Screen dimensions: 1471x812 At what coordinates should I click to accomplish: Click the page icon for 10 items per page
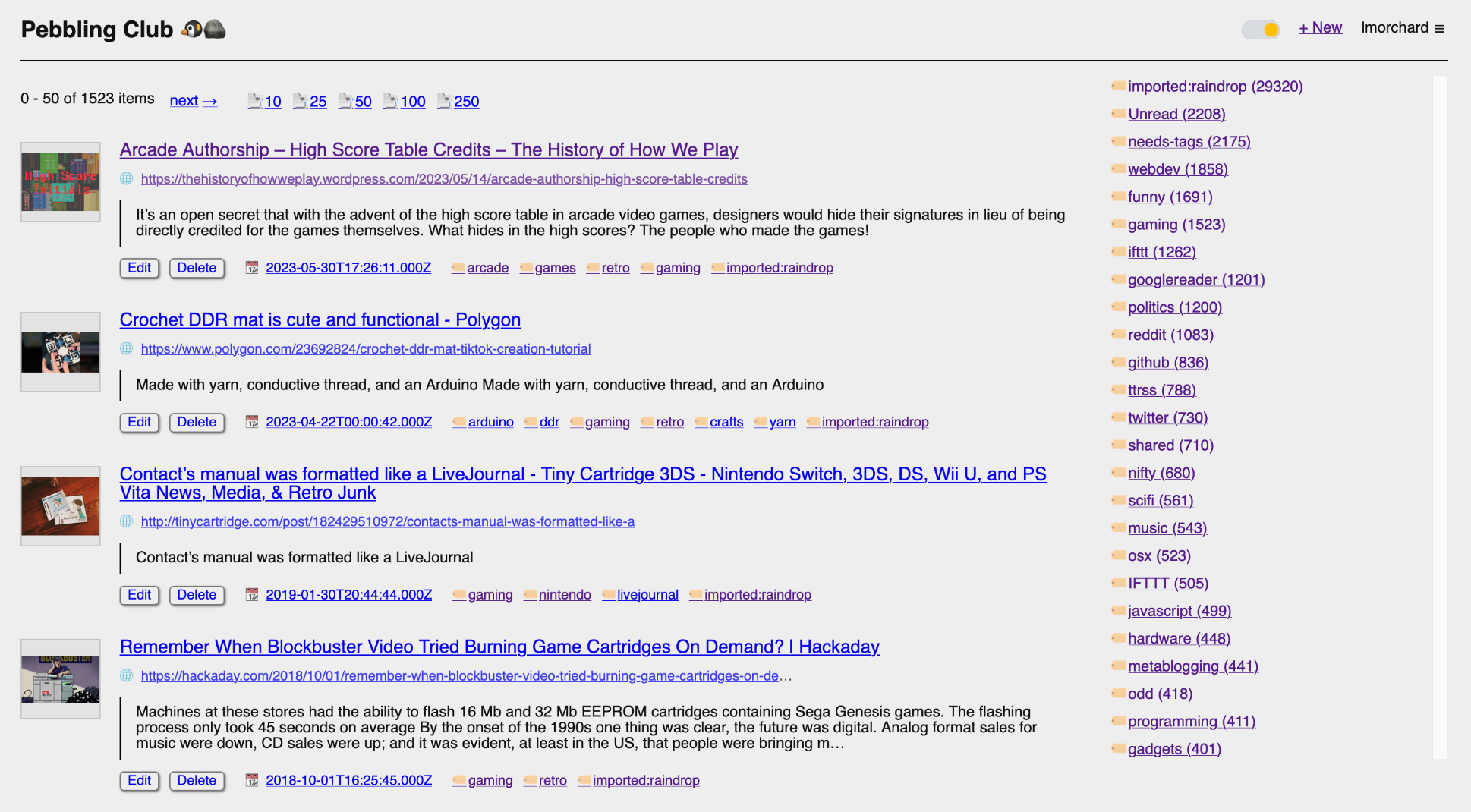[x=255, y=101]
